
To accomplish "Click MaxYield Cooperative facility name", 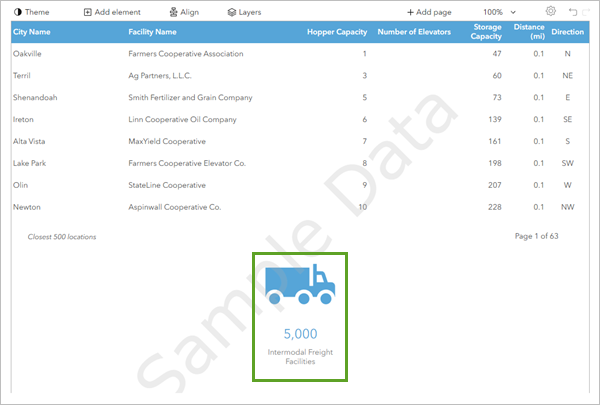I will (x=167, y=141).
